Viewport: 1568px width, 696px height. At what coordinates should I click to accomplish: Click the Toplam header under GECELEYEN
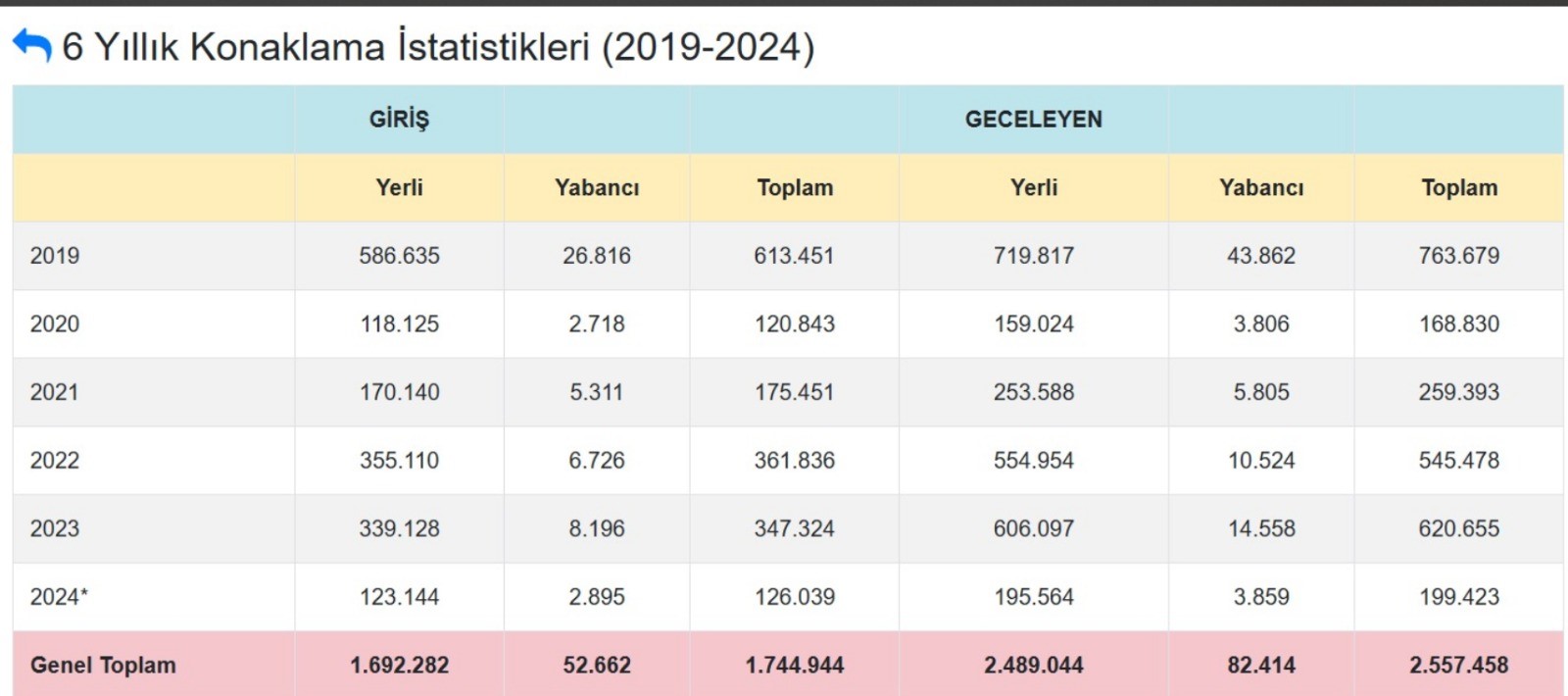tap(1460, 187)
